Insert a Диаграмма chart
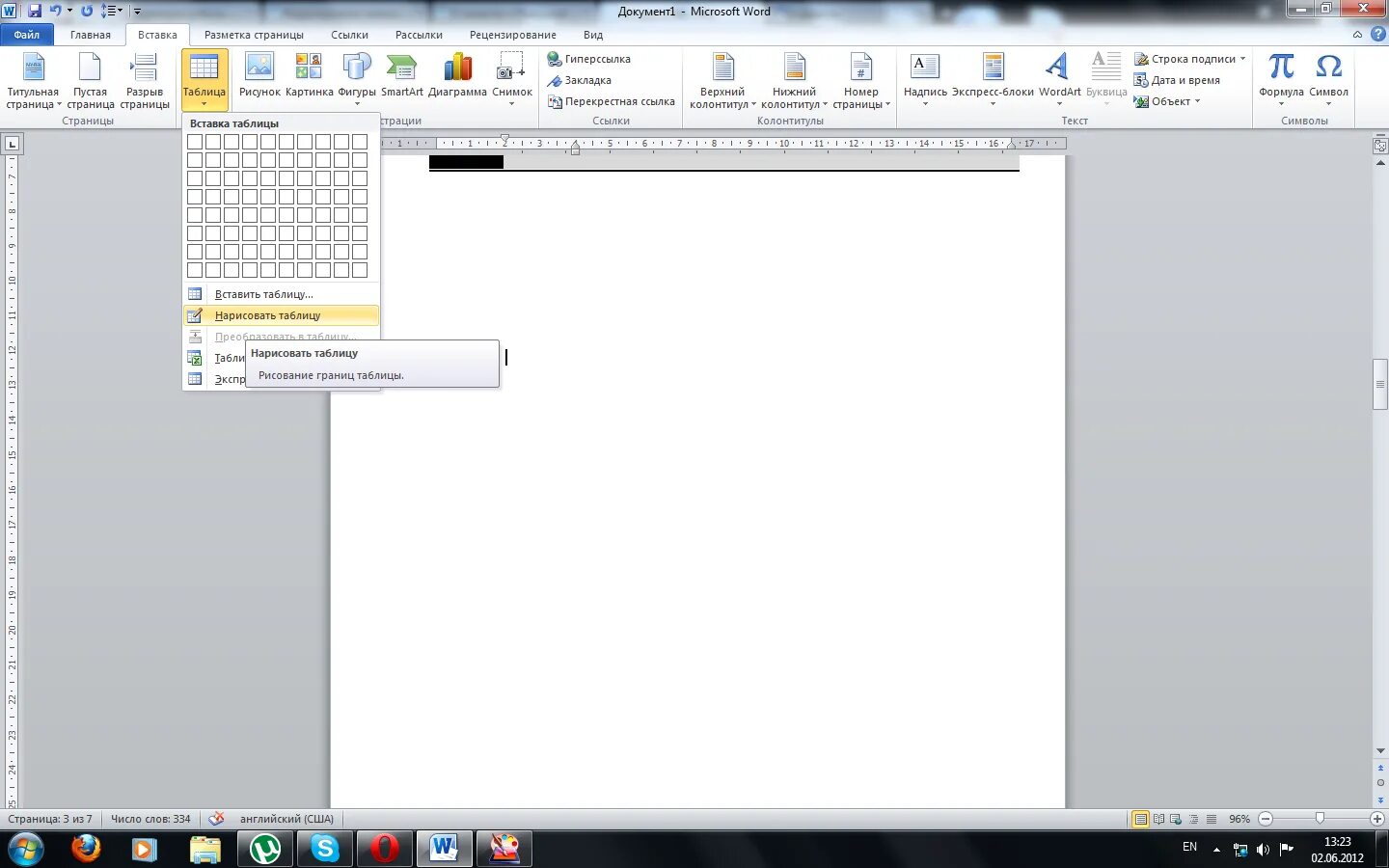The height and width of the screenshot is (868, 1389). point(457,77)
